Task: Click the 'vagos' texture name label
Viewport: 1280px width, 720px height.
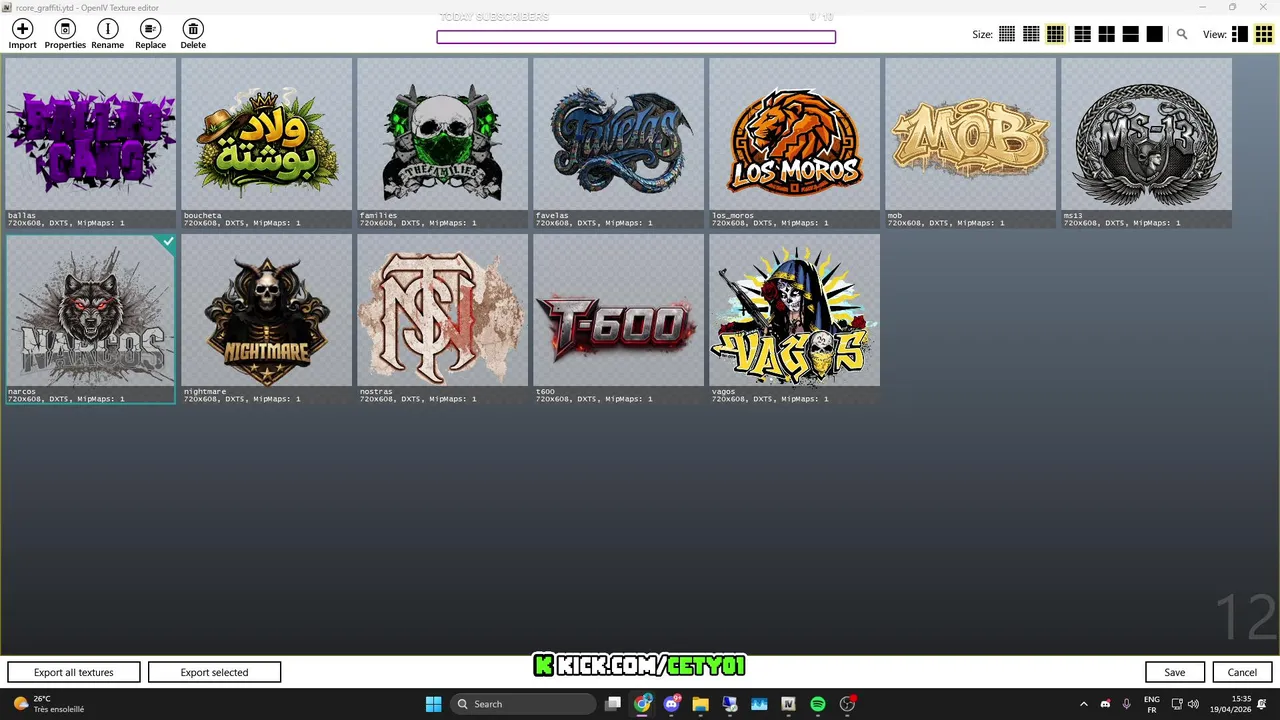Action: tap(723, 391)
